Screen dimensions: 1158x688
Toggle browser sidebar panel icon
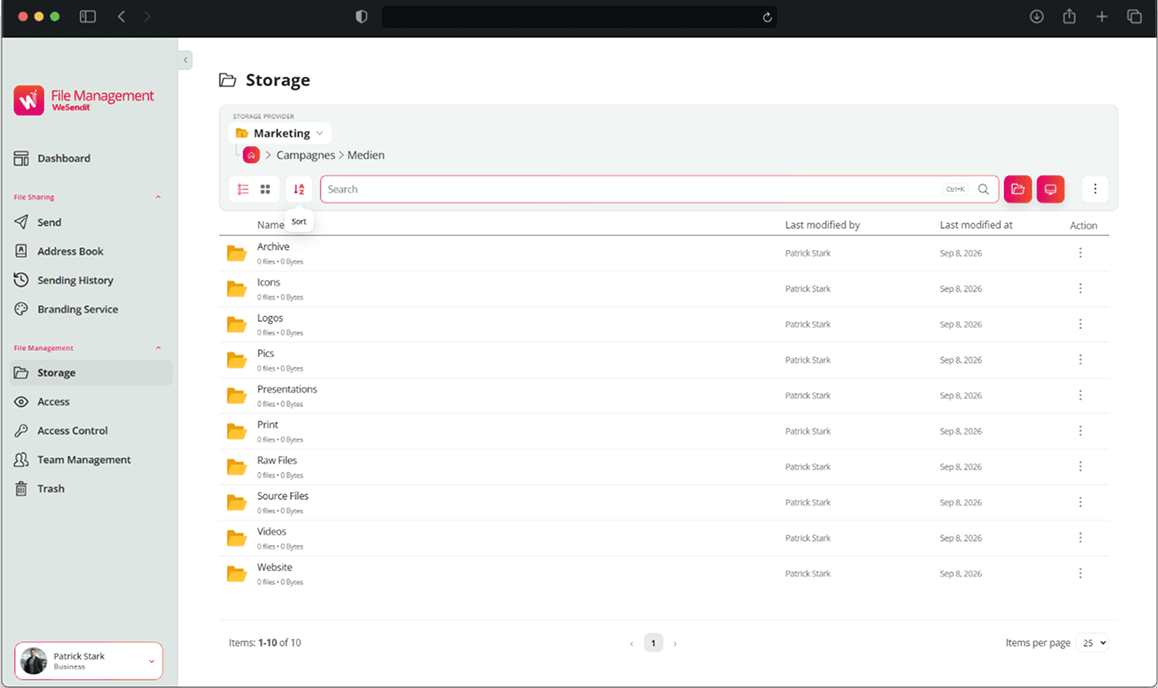click(x=88, y=16)
